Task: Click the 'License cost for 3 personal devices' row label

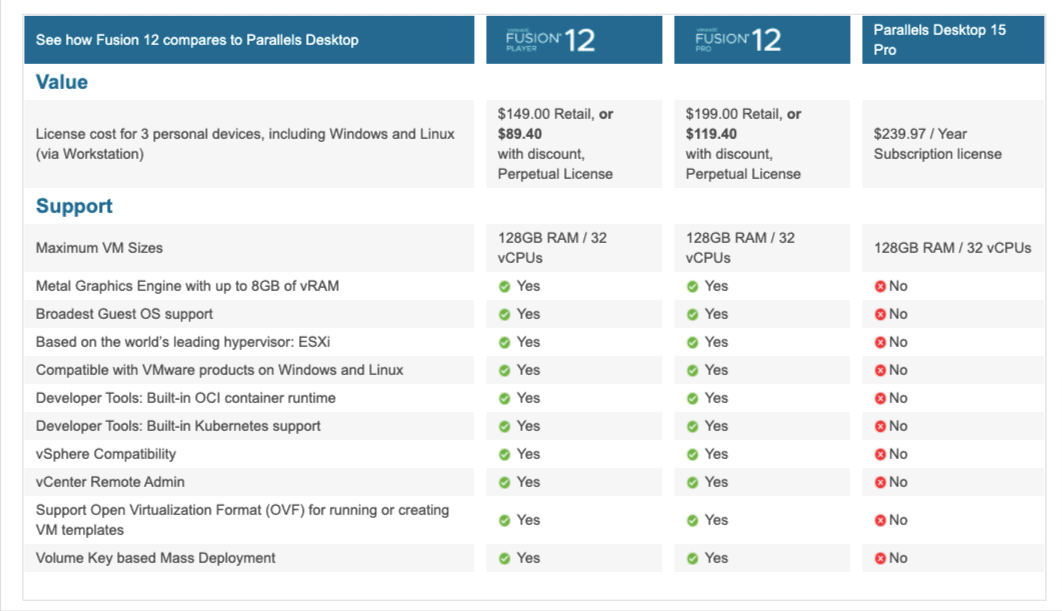Action: click(245, 144)
